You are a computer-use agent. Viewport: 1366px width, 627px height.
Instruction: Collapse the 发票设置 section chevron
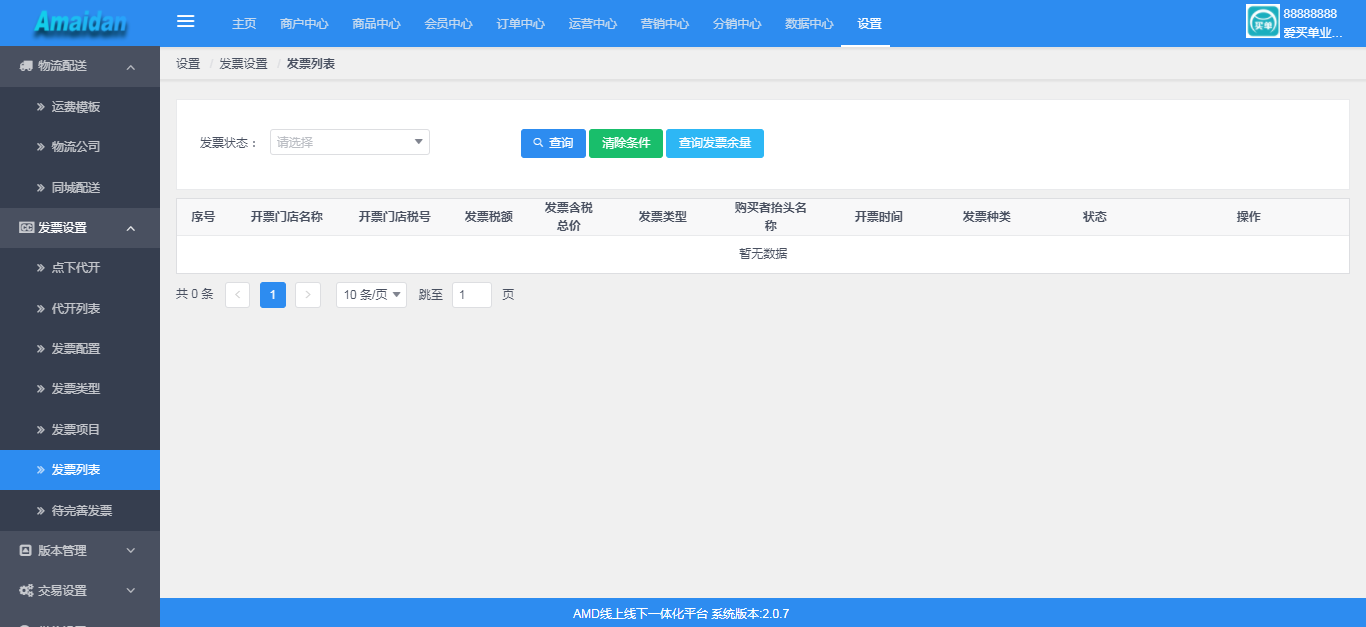coord(131,229)
